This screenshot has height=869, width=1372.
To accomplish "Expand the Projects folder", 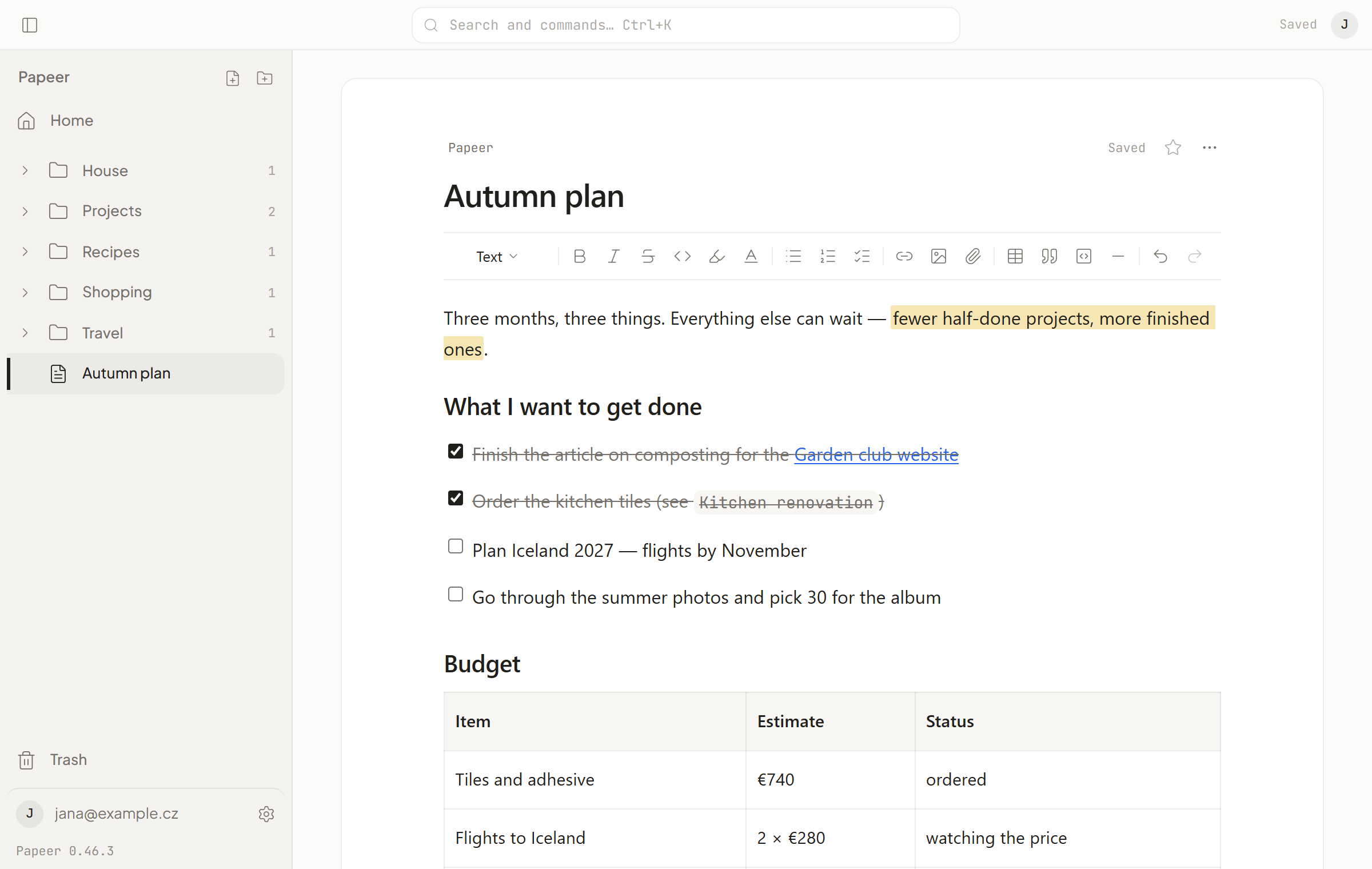I will click(x=25, y=211).
